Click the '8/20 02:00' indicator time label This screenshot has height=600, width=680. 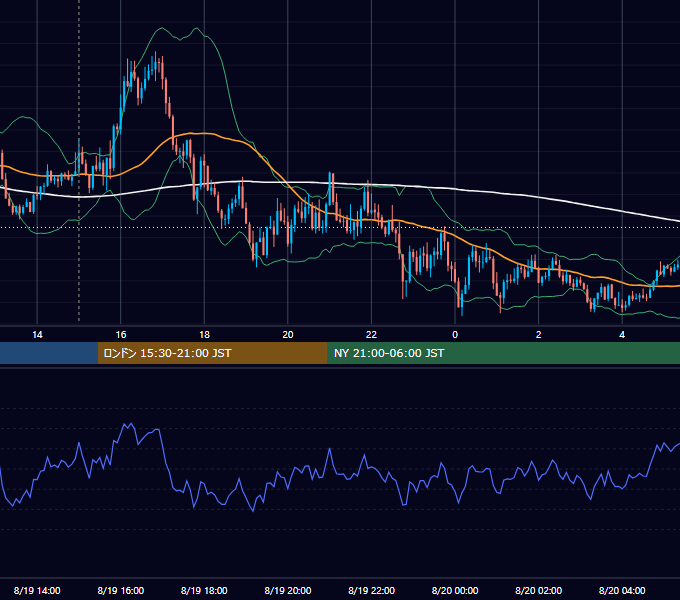point(539,590)
